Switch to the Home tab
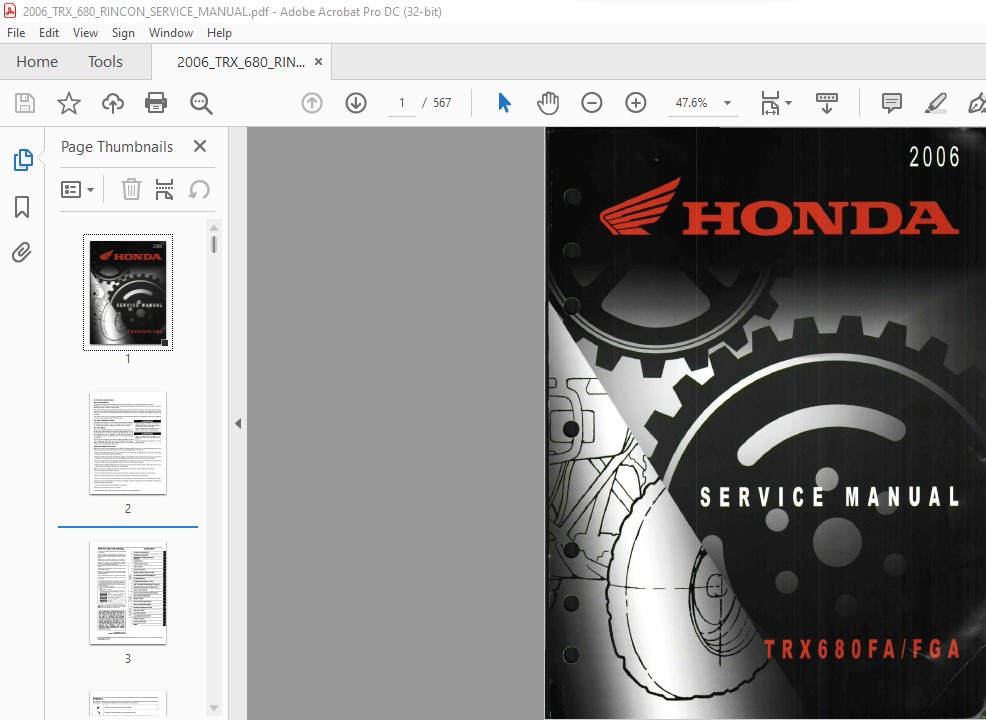Image resolution: width=986 pixels, height=720 pixels. (x=37, y=62)
